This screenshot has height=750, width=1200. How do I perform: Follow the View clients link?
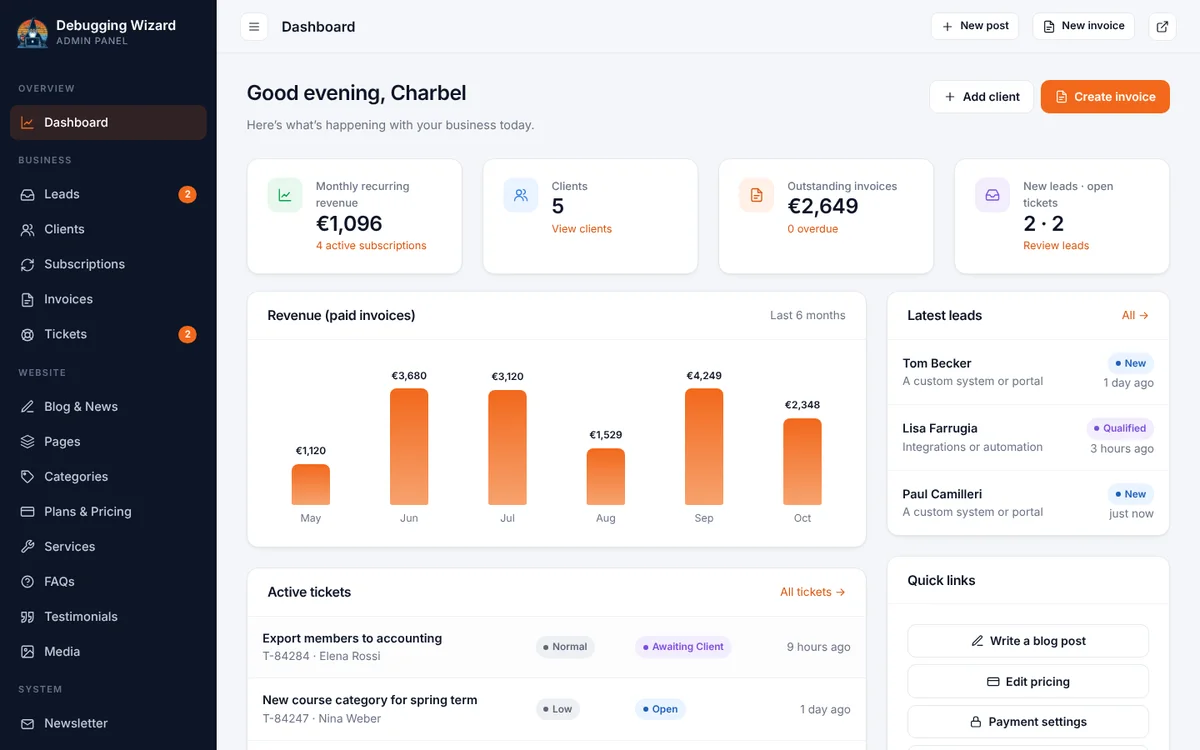coord(582,229)
